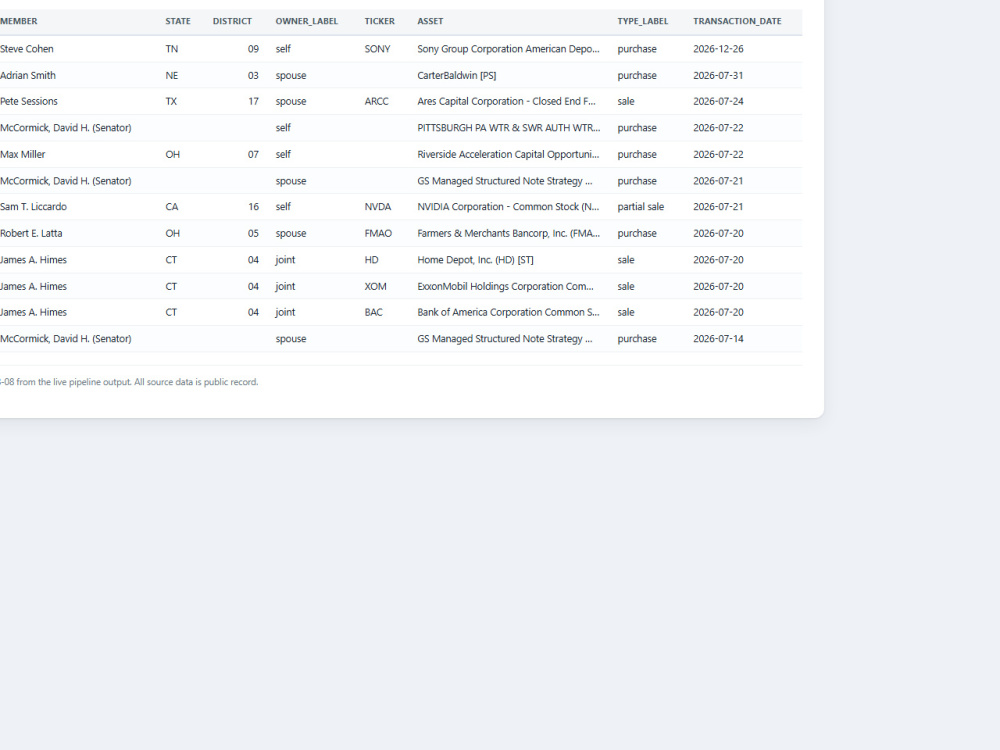Click the 2026-07-14 transaction date
Image resolution: width=1000 pixels, height=750 pixels.
tap(718, 339)
